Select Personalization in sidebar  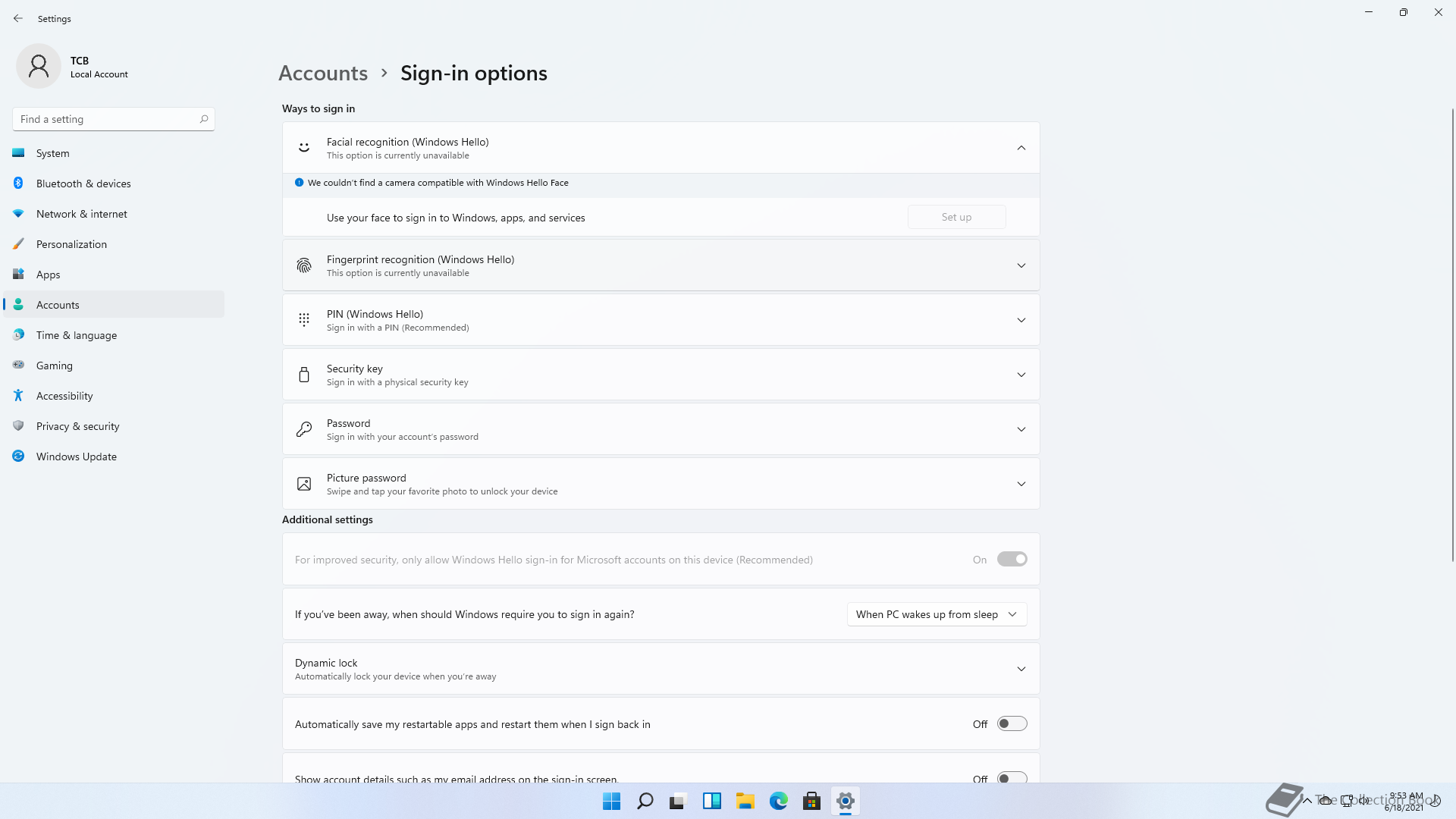(114, 244)
